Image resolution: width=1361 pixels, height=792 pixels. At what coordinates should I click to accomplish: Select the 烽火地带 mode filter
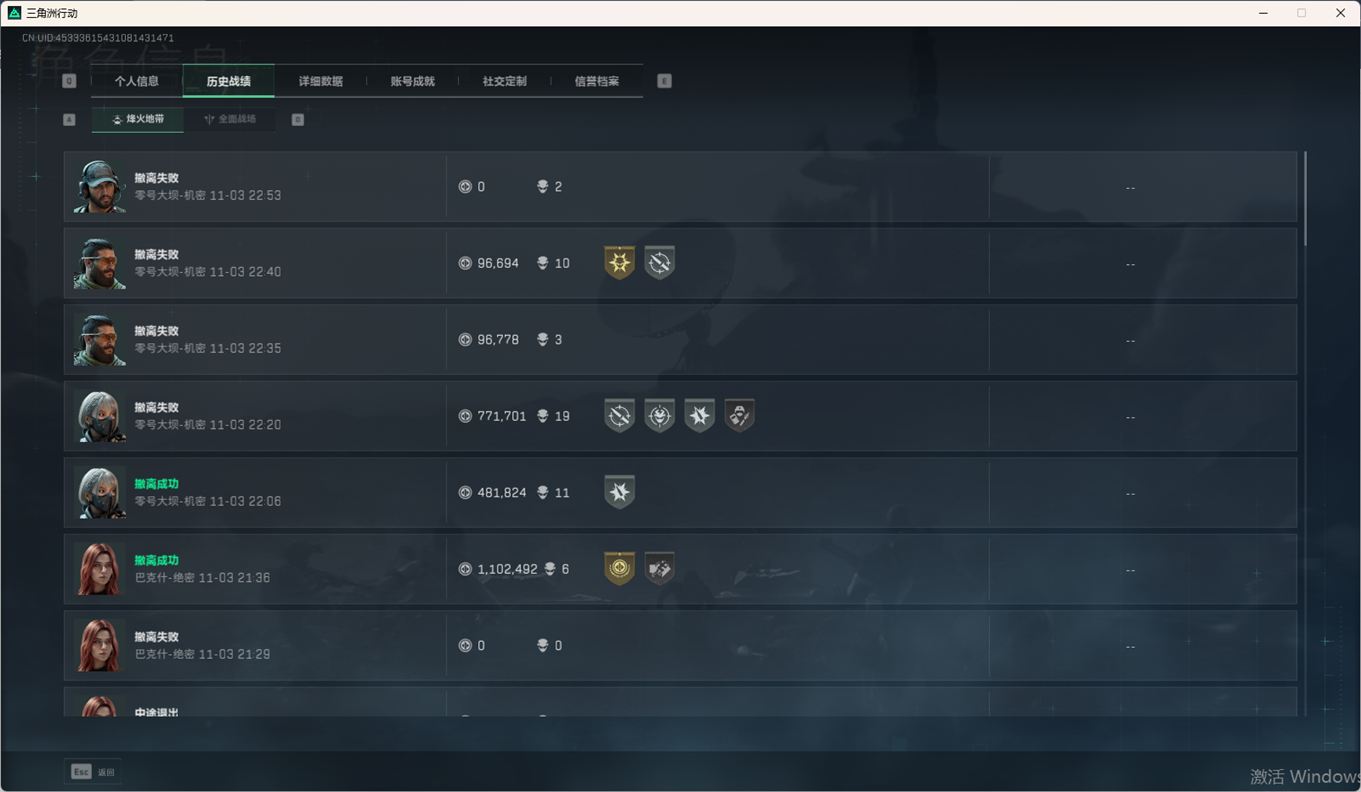(x=138, y=119)
